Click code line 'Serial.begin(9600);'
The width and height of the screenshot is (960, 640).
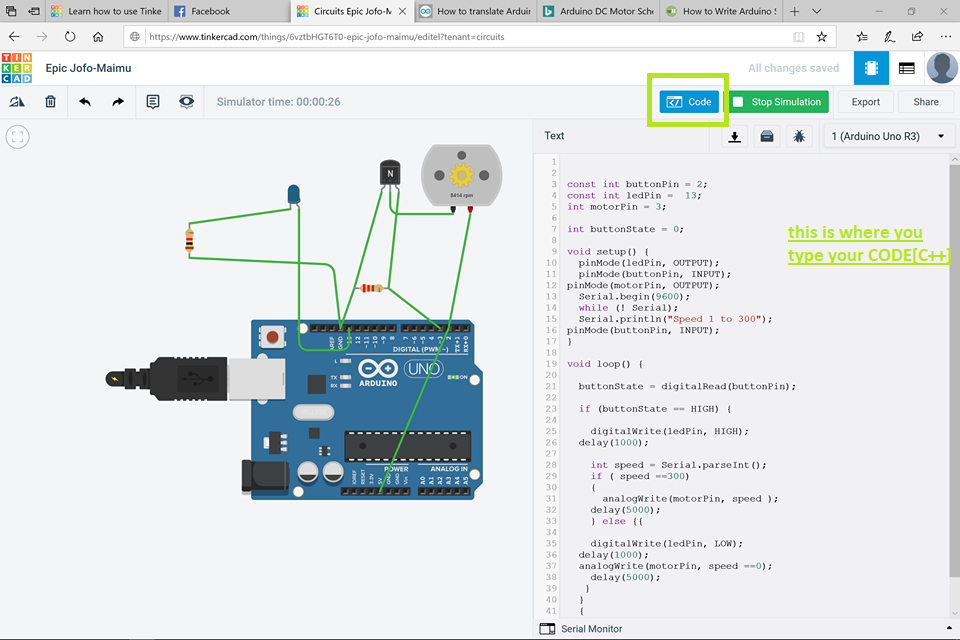(634, 296)
